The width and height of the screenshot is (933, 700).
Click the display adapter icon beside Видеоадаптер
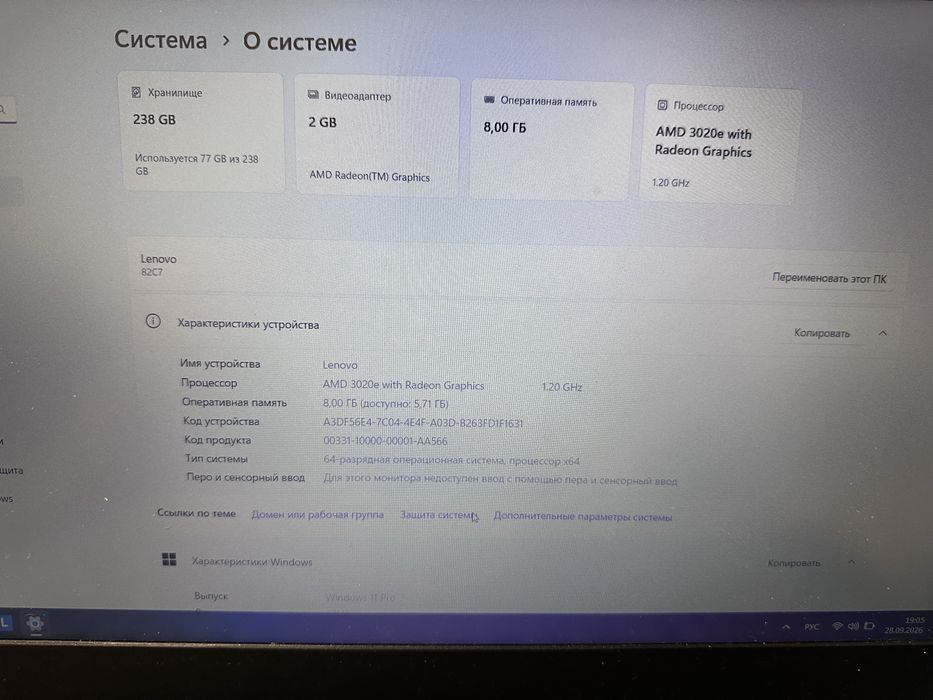313,95
